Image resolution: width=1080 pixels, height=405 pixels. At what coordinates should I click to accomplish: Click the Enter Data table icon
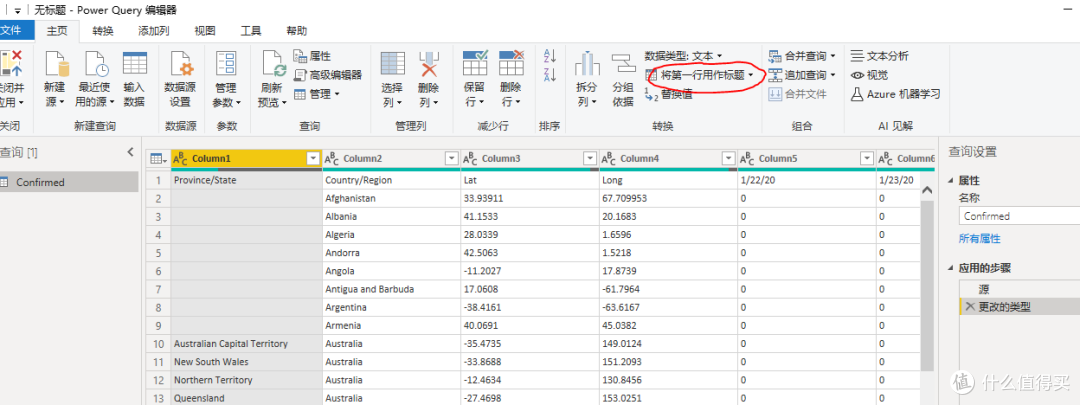coord(134,63)
